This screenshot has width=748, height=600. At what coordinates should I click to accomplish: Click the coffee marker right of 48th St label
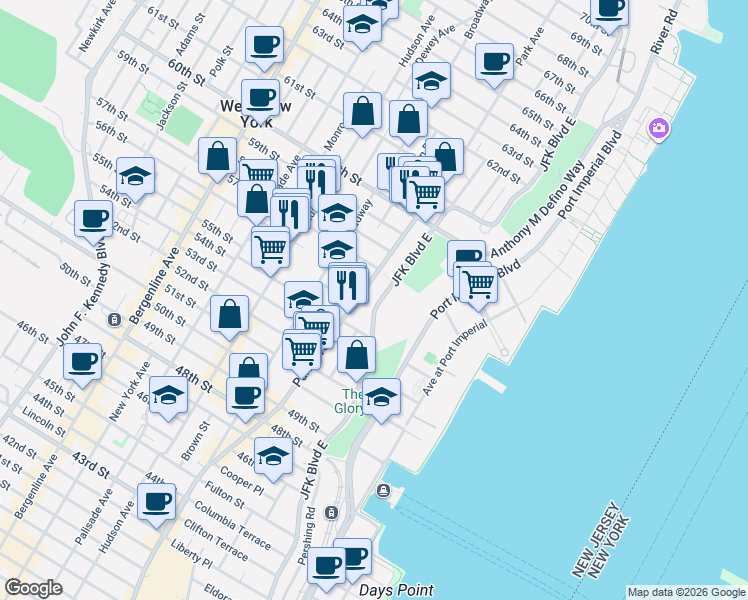245,398
